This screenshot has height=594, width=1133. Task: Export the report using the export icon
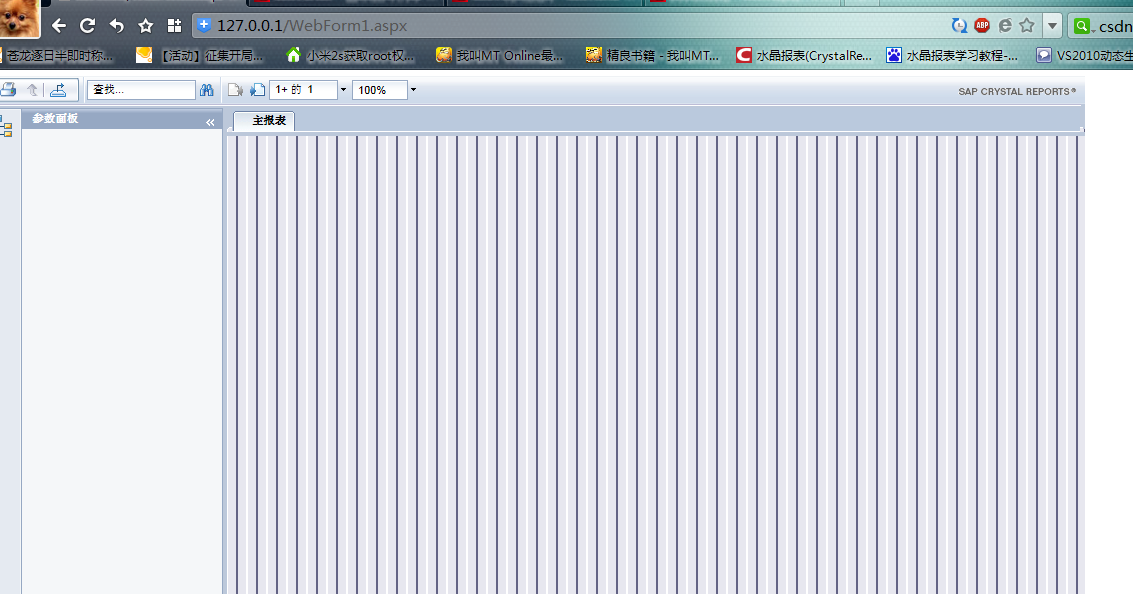click(59, 90)
